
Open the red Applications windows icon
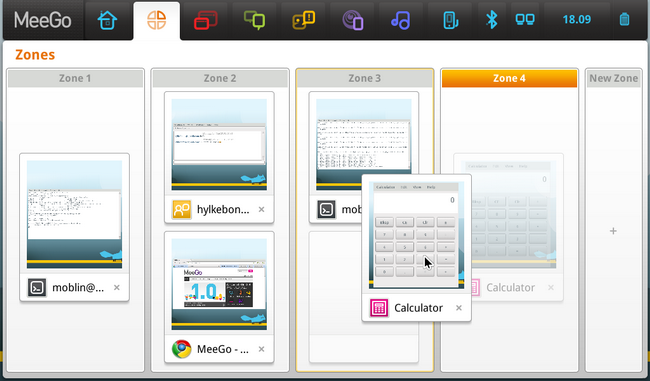(x=206, y=20)
